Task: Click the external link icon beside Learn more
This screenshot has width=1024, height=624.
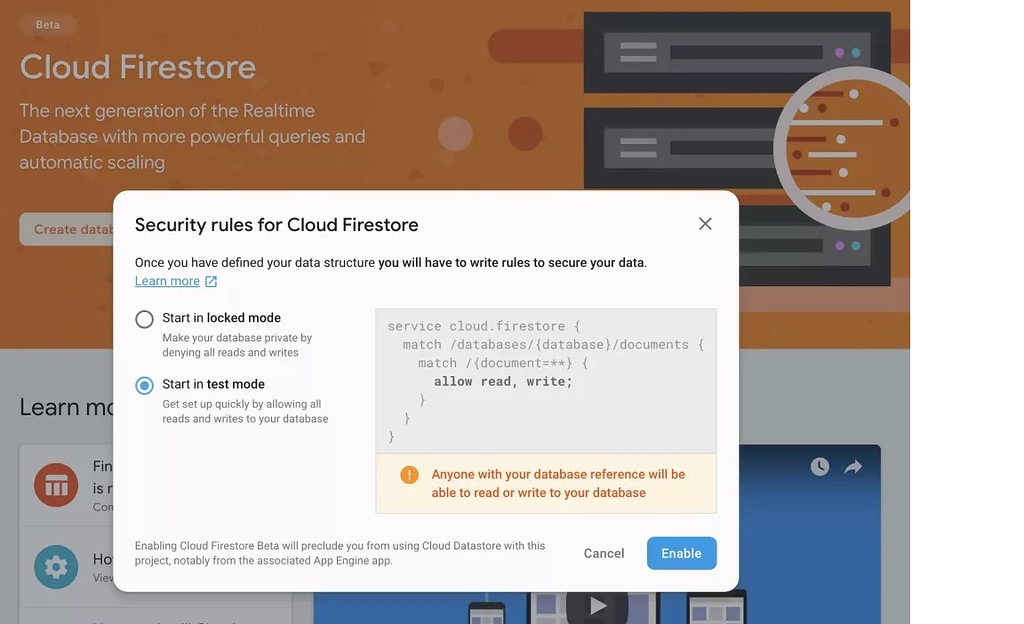Action: [211, 281]
